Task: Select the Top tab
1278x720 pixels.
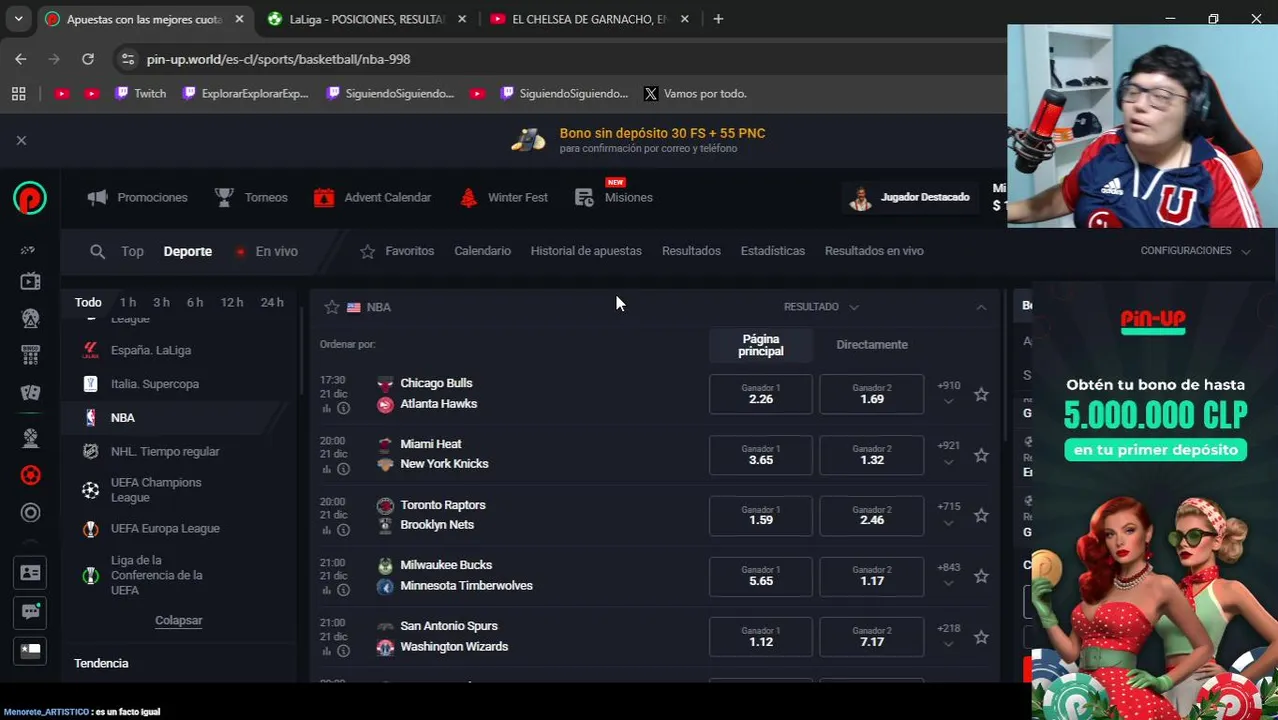Action: pos(132,252)
